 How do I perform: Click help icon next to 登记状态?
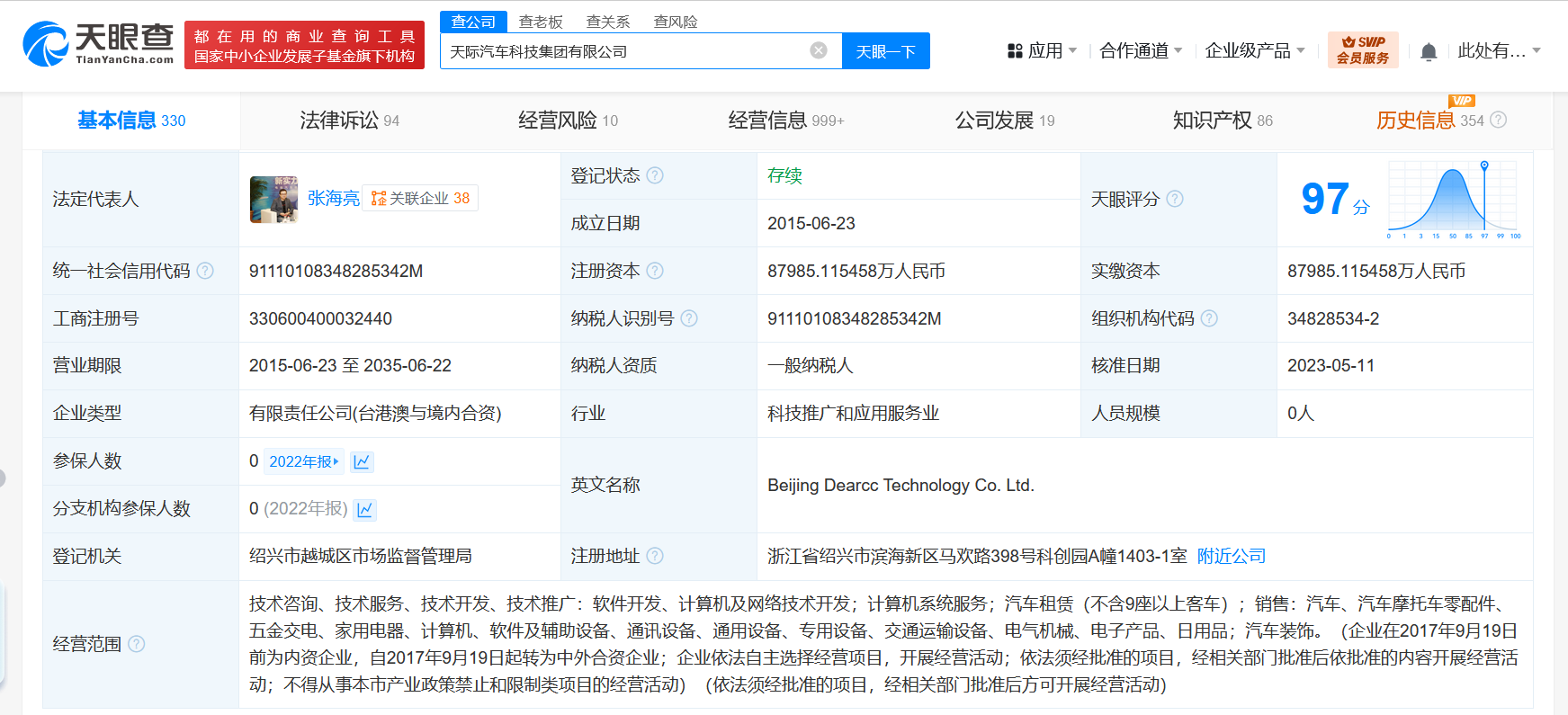coord(655,175)
